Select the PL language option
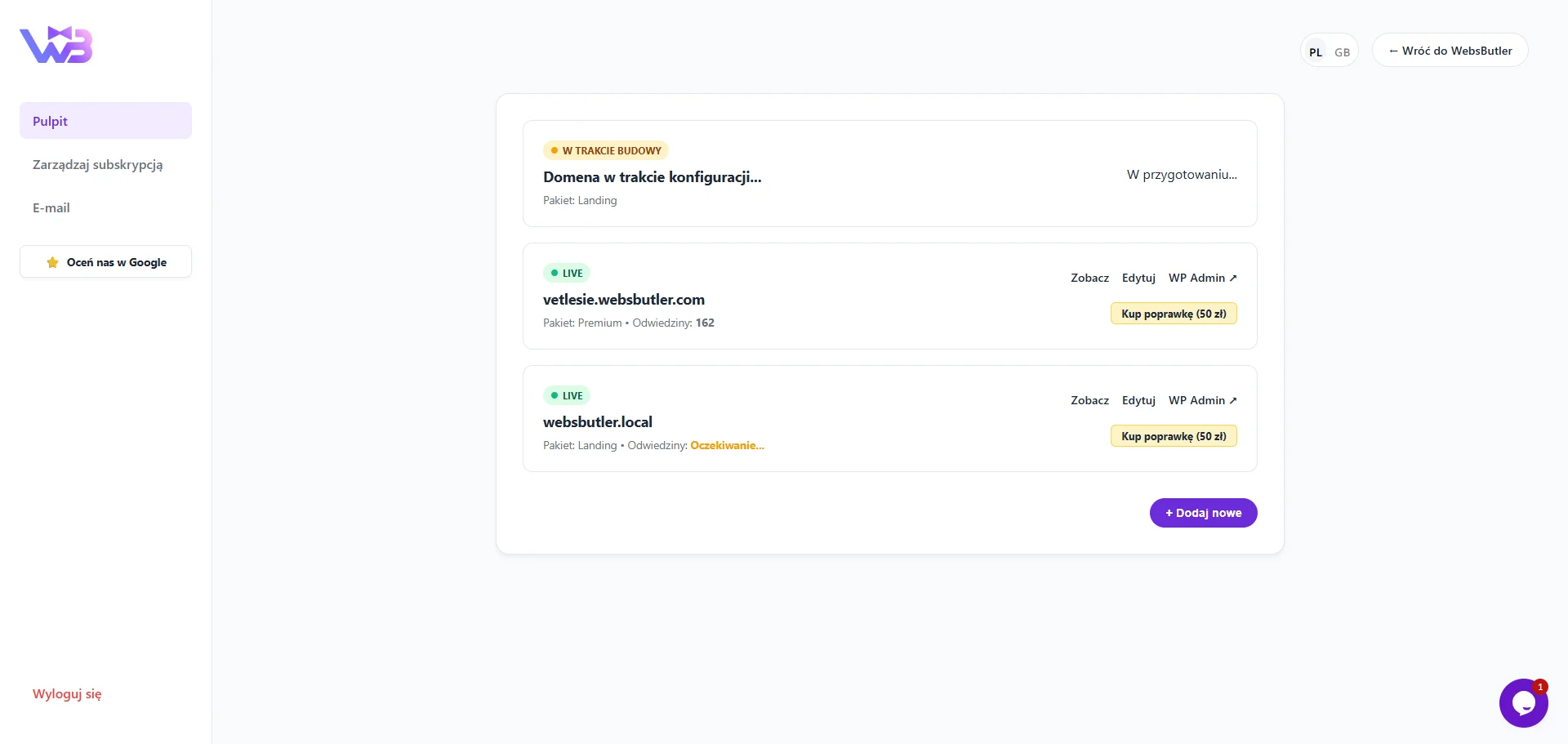 1315,51
